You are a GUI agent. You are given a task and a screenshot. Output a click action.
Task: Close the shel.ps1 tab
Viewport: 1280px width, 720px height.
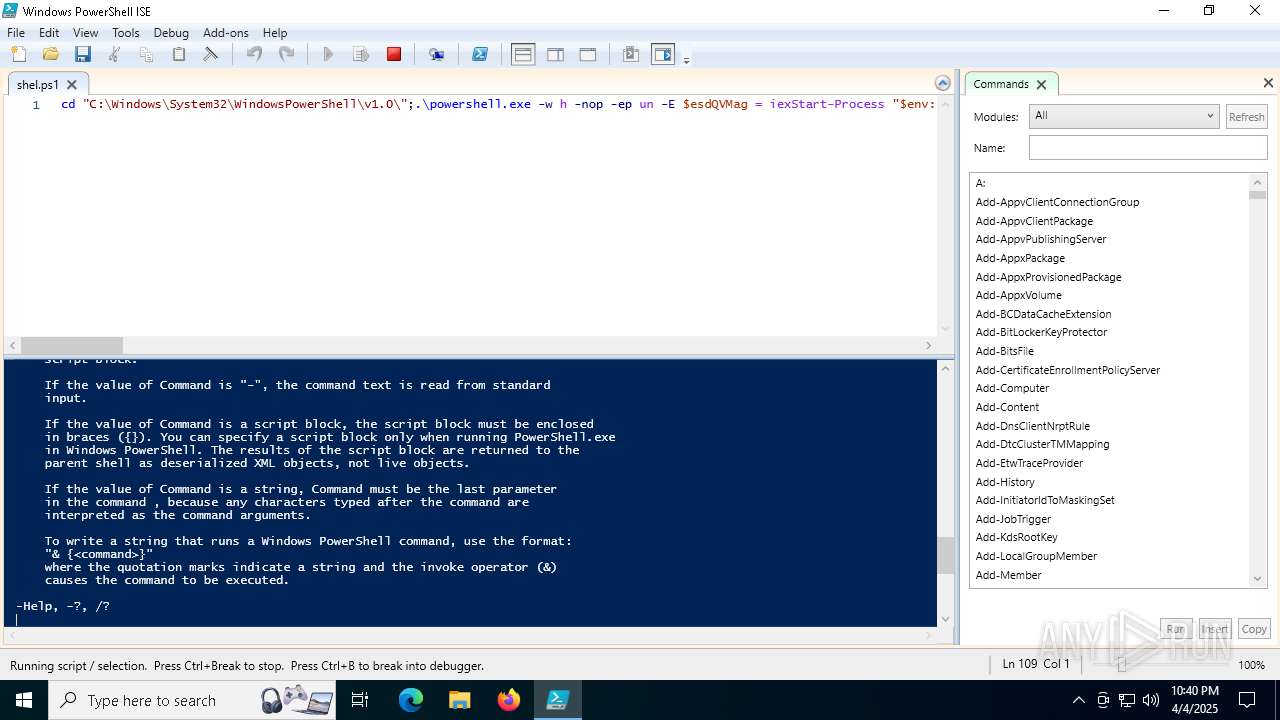pyautogui.click(x=72, y=85)
